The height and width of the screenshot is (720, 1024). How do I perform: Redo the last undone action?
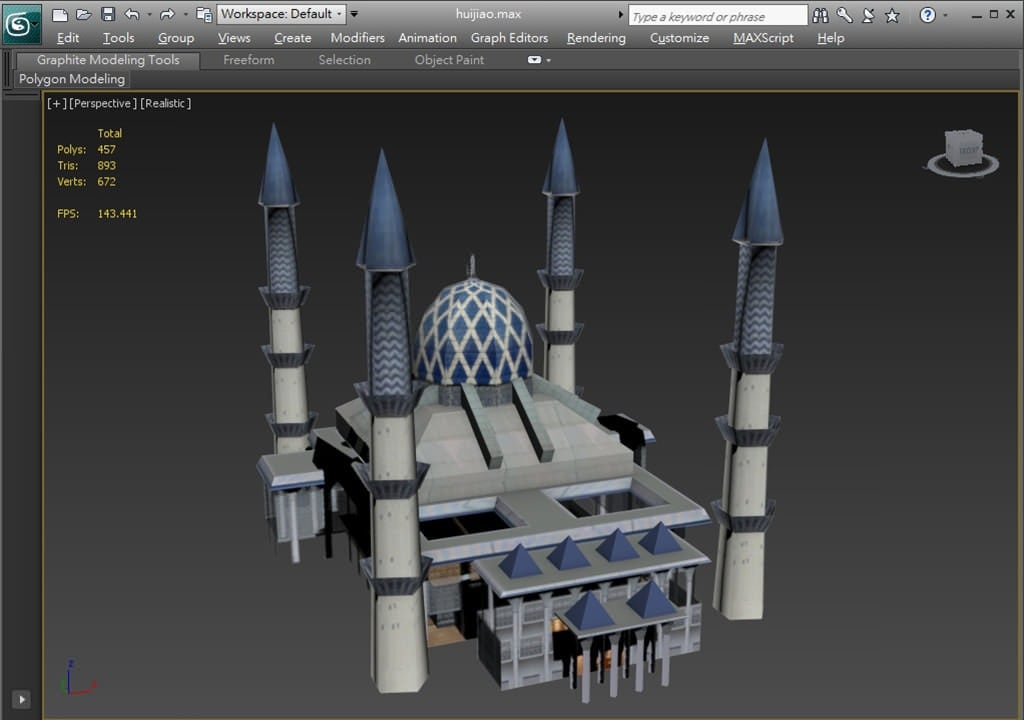[167, 15]
